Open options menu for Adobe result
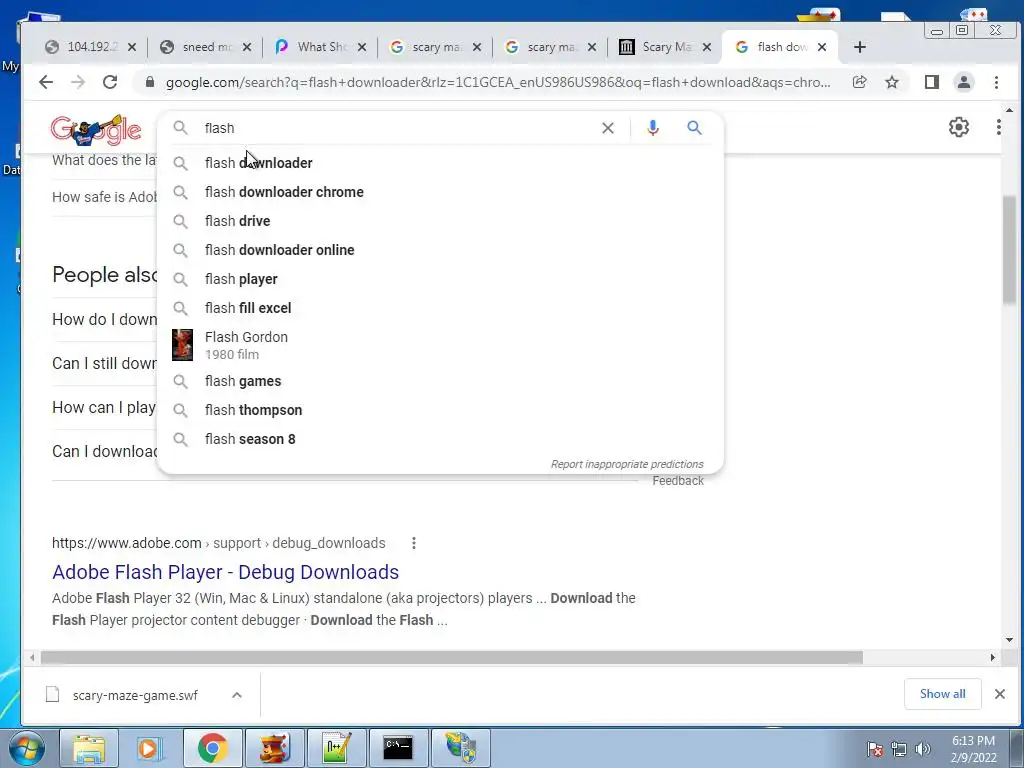The height and width of the screenshot is (768, 1024). coord(413,543)
